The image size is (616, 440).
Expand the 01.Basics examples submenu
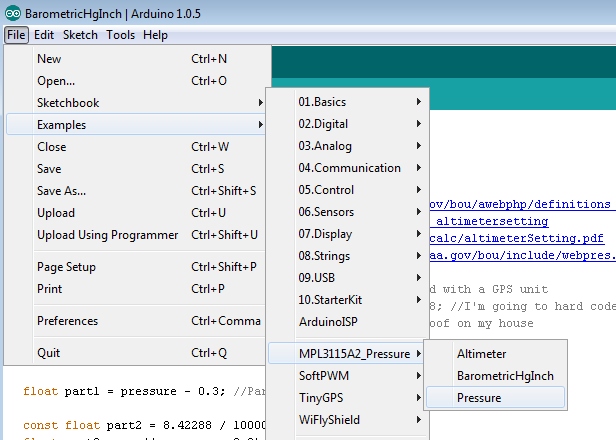(348, 102)
